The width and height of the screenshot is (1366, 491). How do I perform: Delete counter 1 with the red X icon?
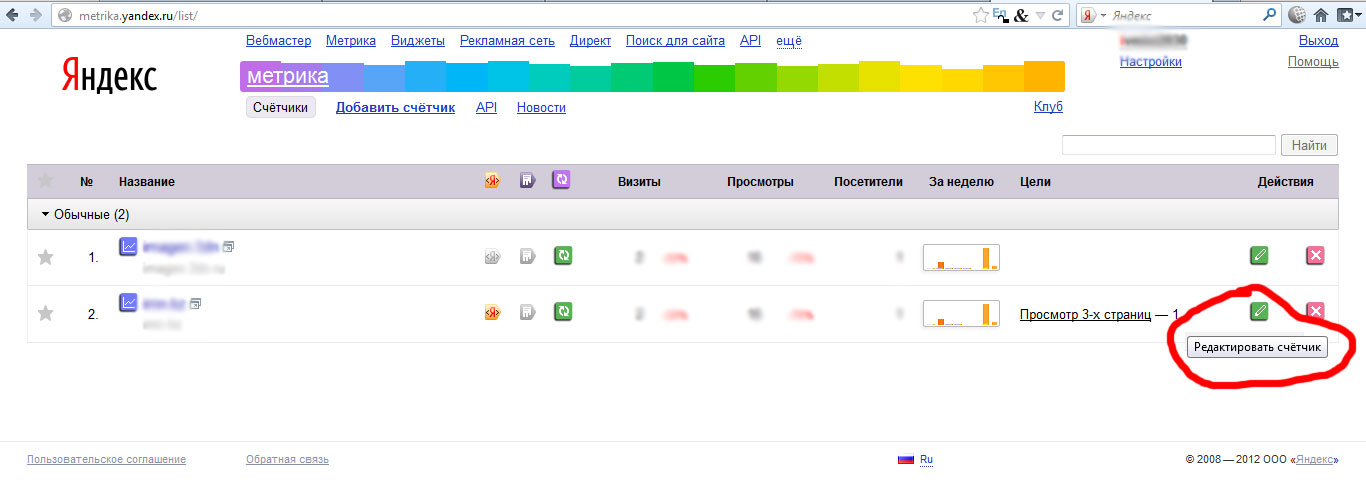pos(1315,256)
